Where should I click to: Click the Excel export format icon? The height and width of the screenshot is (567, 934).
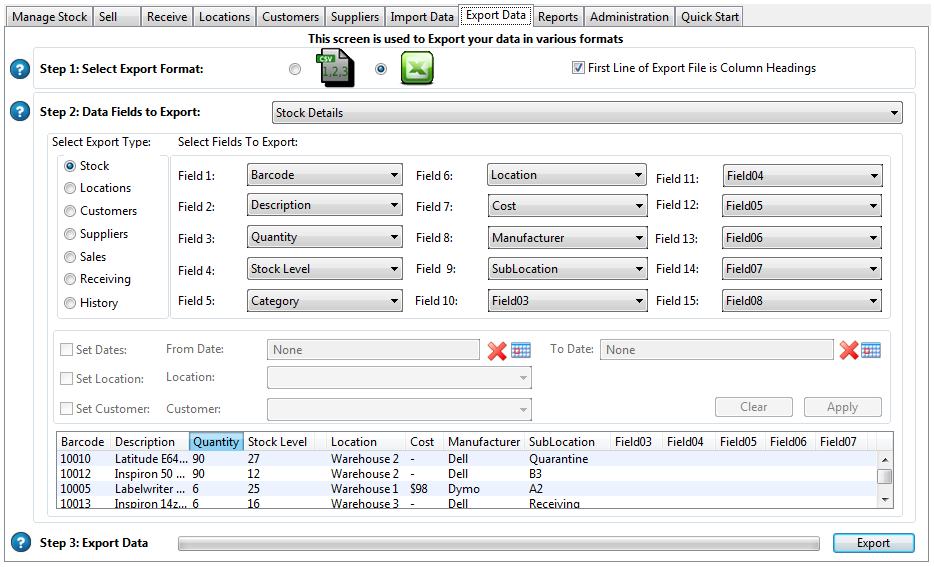[417, 69]
